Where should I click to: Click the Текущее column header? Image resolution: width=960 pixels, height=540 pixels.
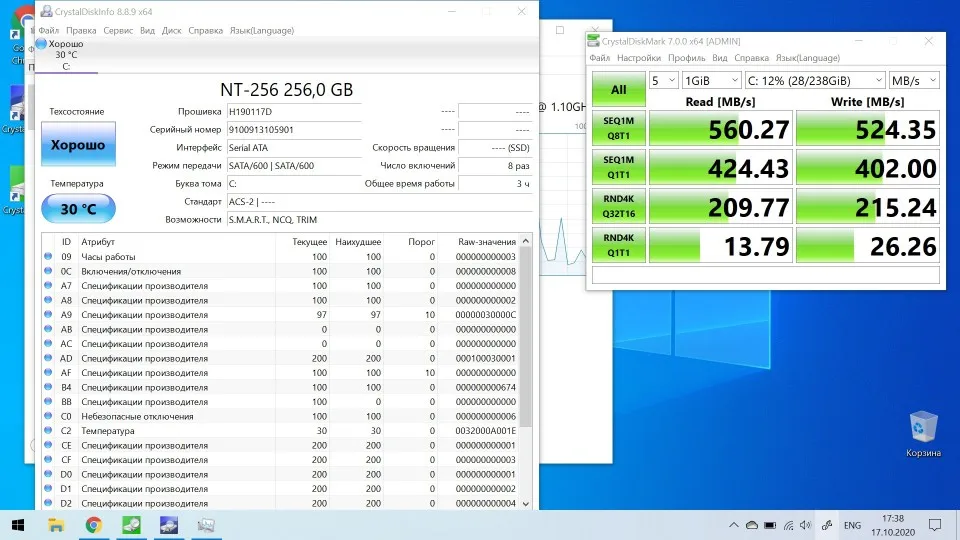pyautogui.click(x=302, y=242)
